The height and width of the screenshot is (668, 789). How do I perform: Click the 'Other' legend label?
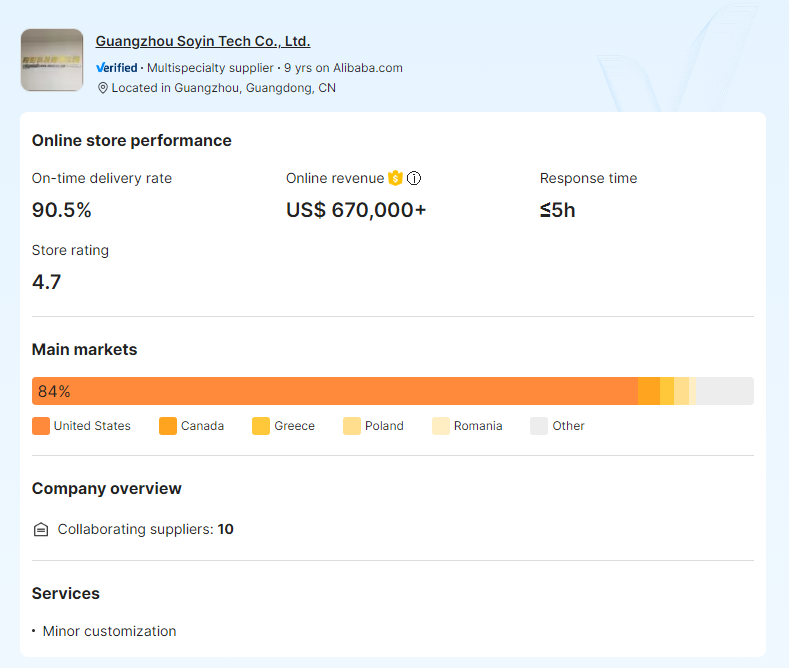(x=569, y=426)
